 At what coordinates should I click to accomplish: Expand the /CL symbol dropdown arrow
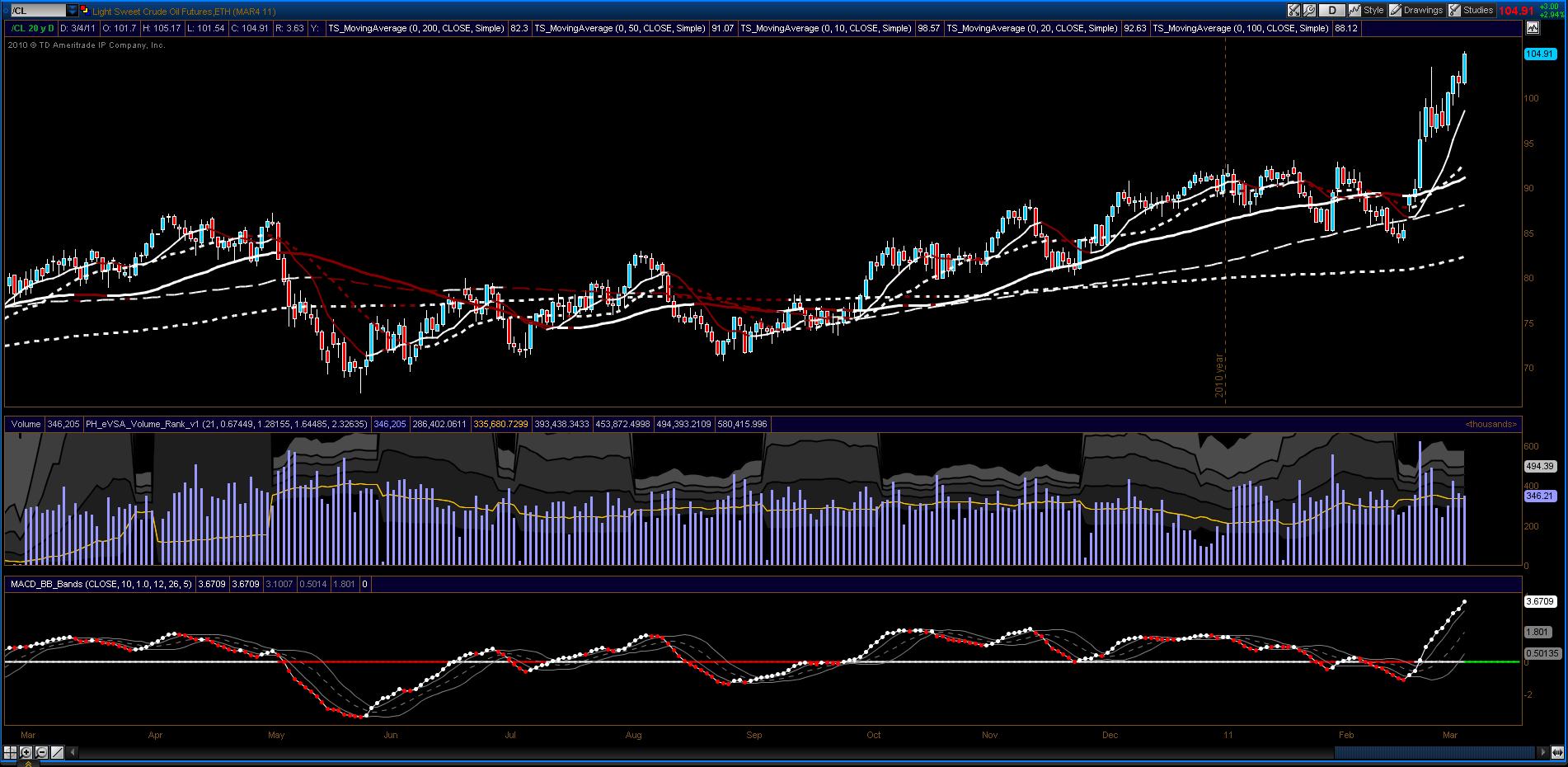tap(73, 11)
